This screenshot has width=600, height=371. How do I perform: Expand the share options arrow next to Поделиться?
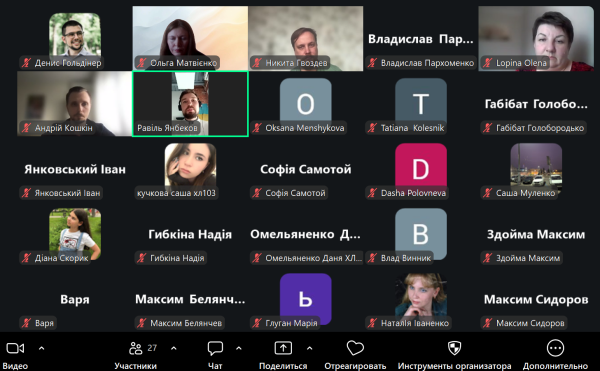(309, 348)
